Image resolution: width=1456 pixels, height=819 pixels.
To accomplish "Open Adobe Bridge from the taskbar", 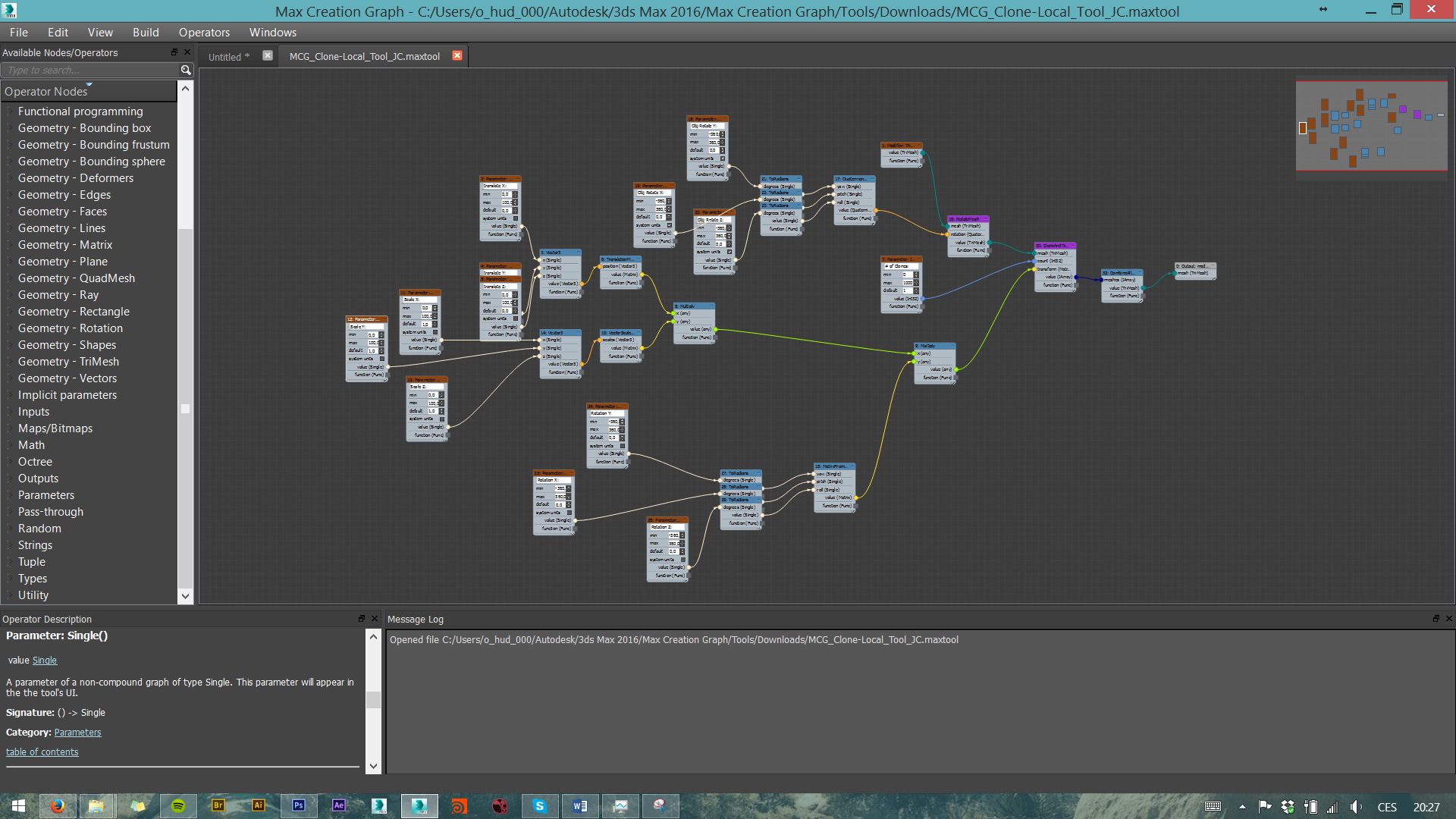I will [218, 805].
